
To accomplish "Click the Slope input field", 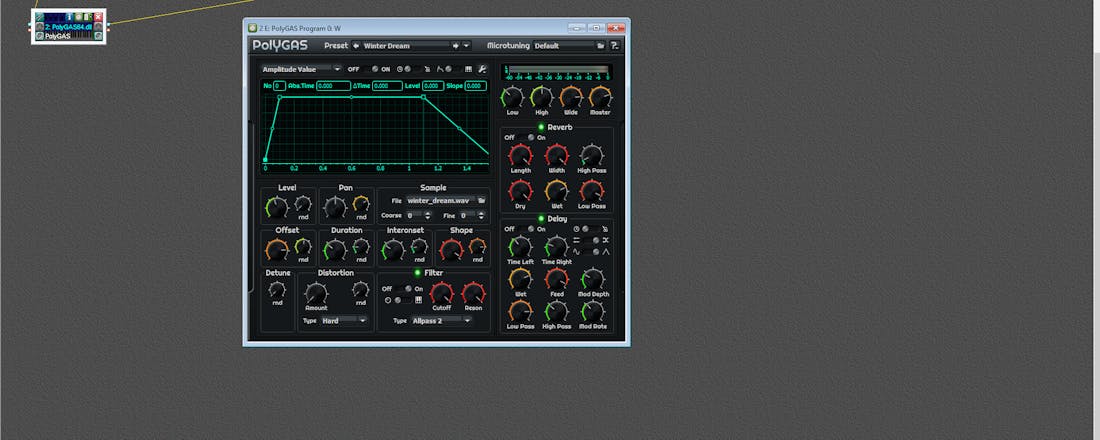I will click(x=476, y=86).
